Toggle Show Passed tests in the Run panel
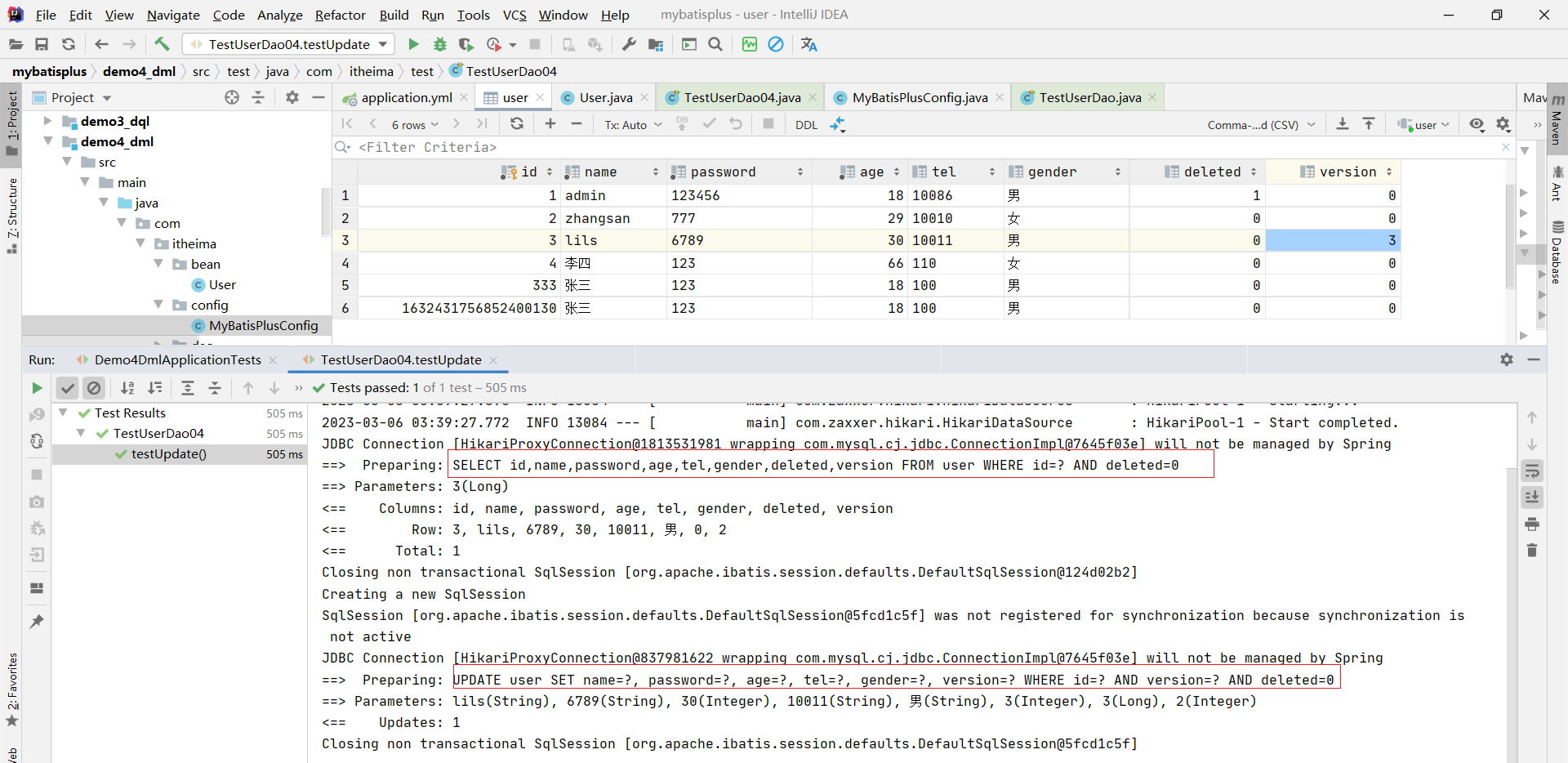1568x763 pixels. pos(68,388)
